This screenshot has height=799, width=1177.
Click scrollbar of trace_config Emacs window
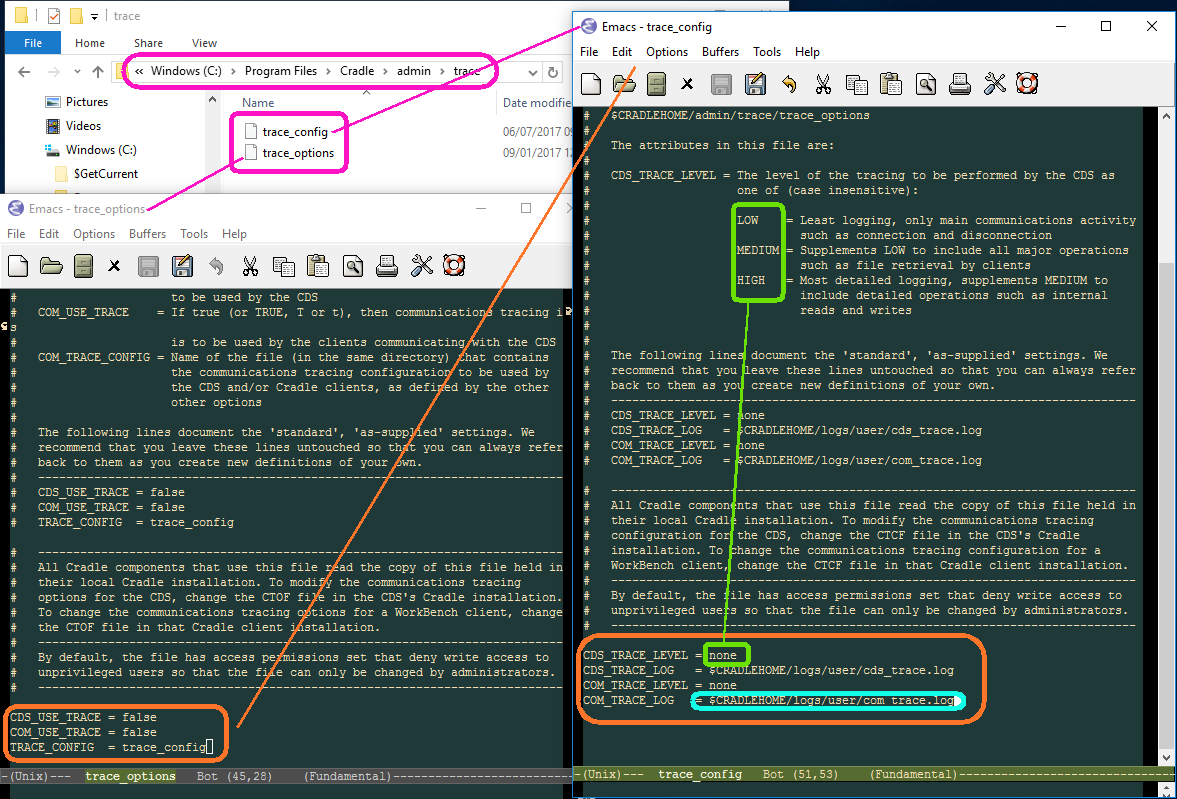[1166, 436]
